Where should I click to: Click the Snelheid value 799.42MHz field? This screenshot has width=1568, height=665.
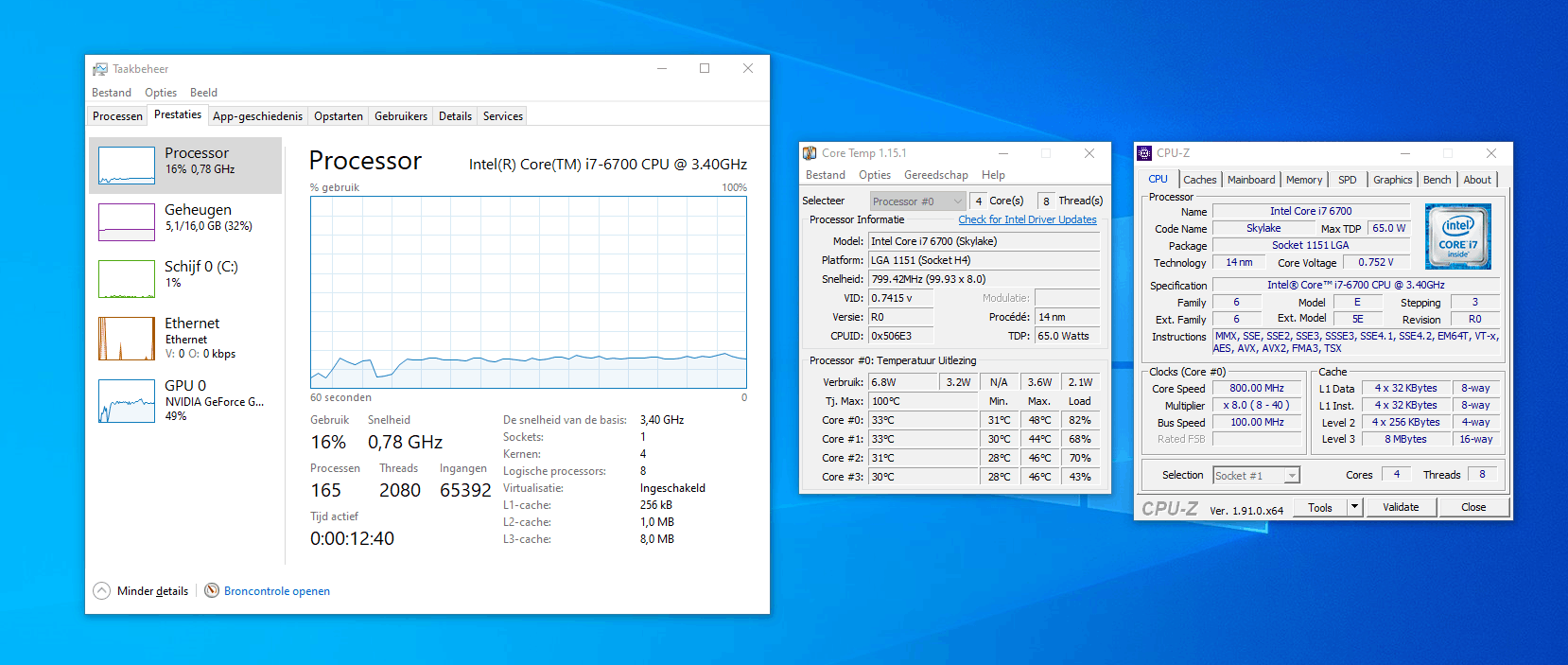click(984, 279)
